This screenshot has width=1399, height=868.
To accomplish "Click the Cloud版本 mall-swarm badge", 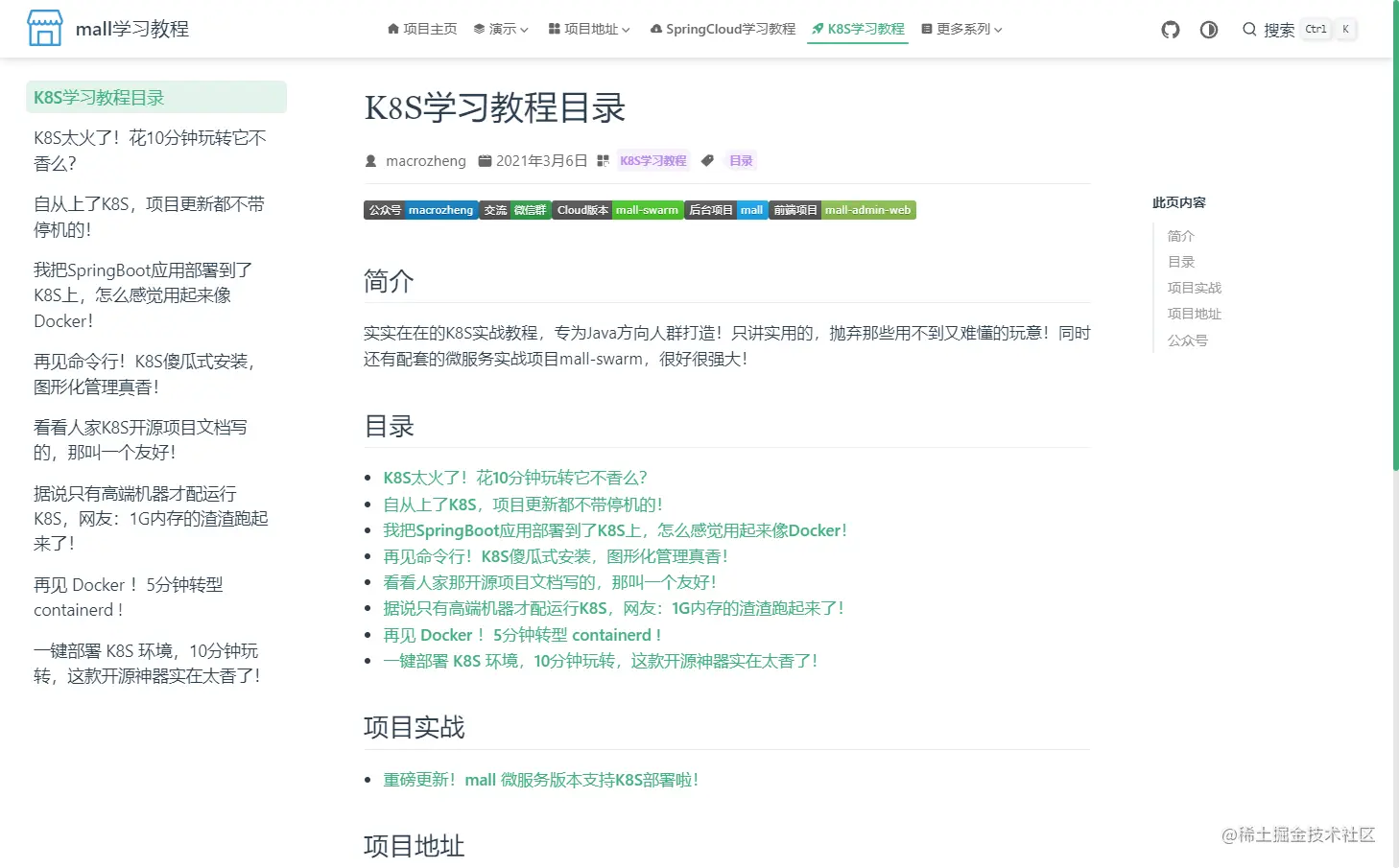I will (618, 210).
